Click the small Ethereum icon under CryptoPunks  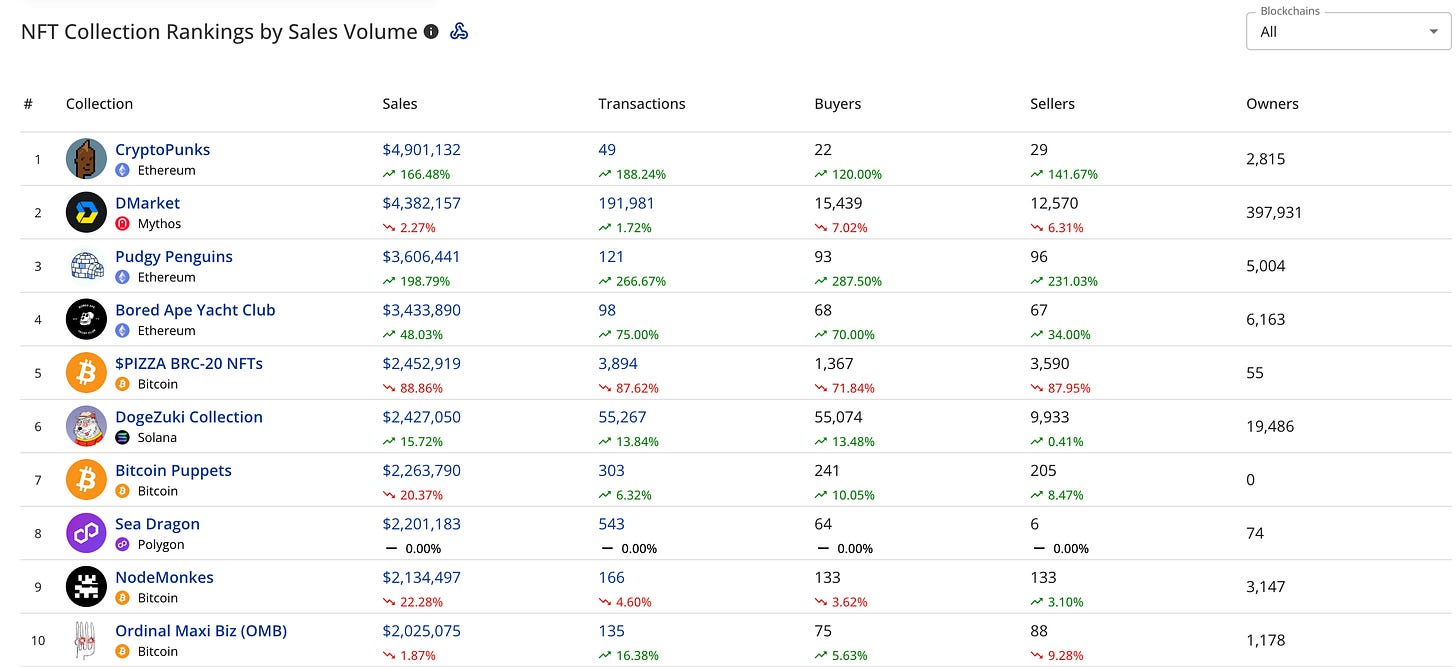(x=123, y=170)
